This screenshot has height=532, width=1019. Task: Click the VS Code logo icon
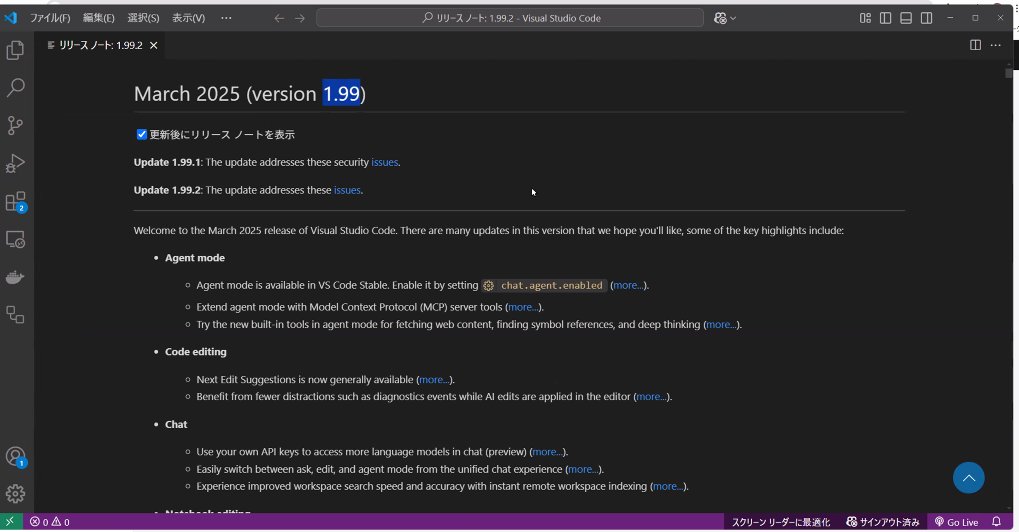(10, 18)
